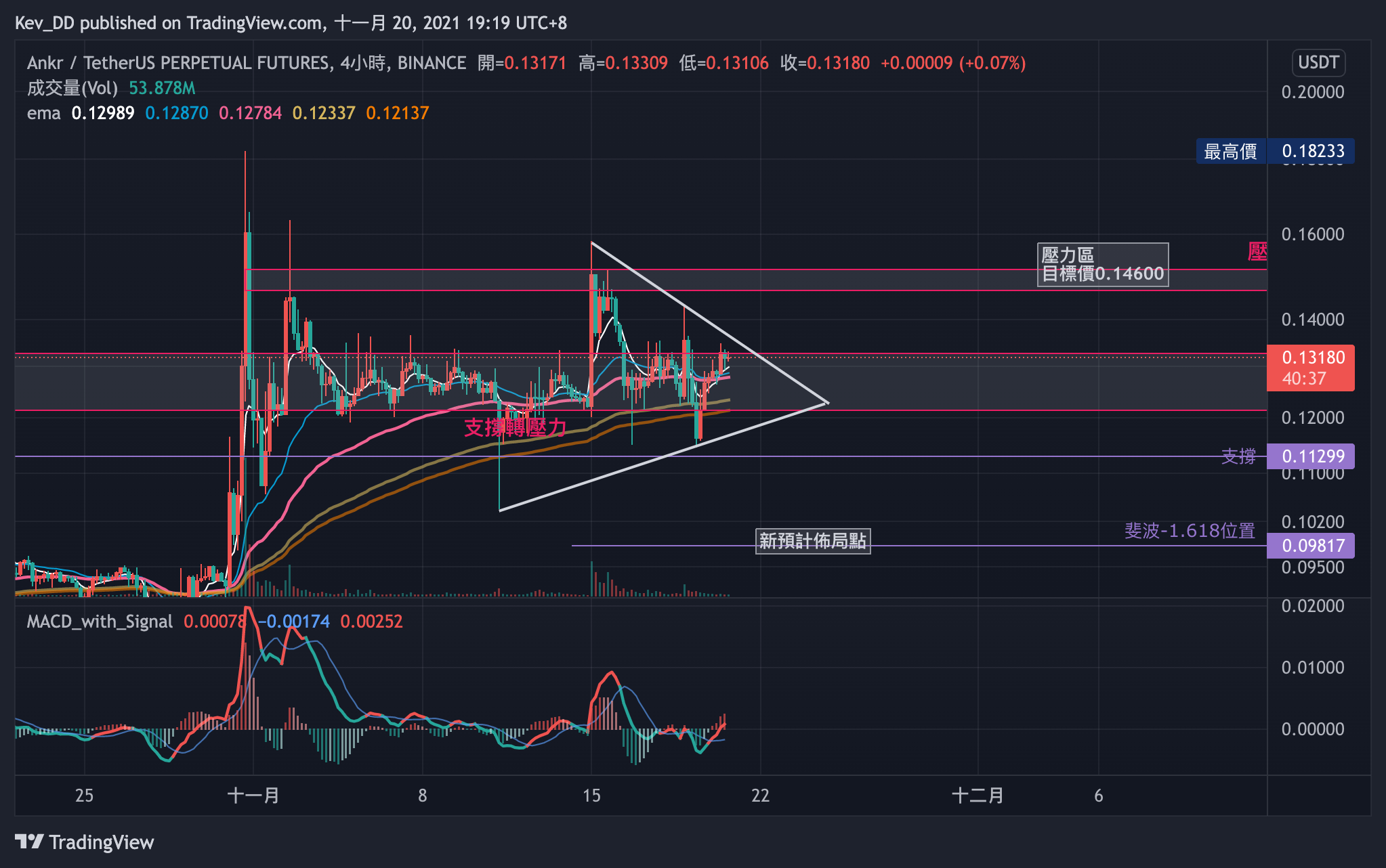Click the 0.01000 MACD axis label
Screen dimensions: 1386x868
(1313, 668)
